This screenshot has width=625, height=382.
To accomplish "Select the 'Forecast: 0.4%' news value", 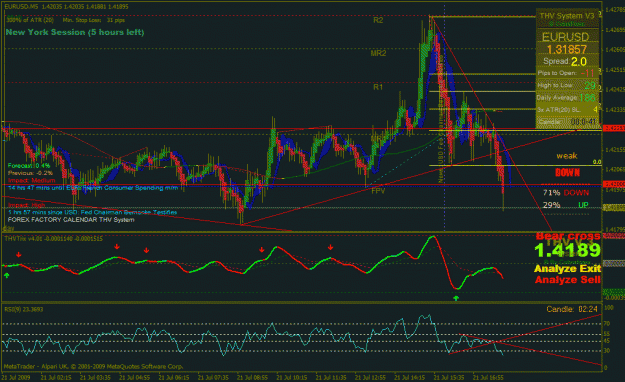I will click(29, 165).
